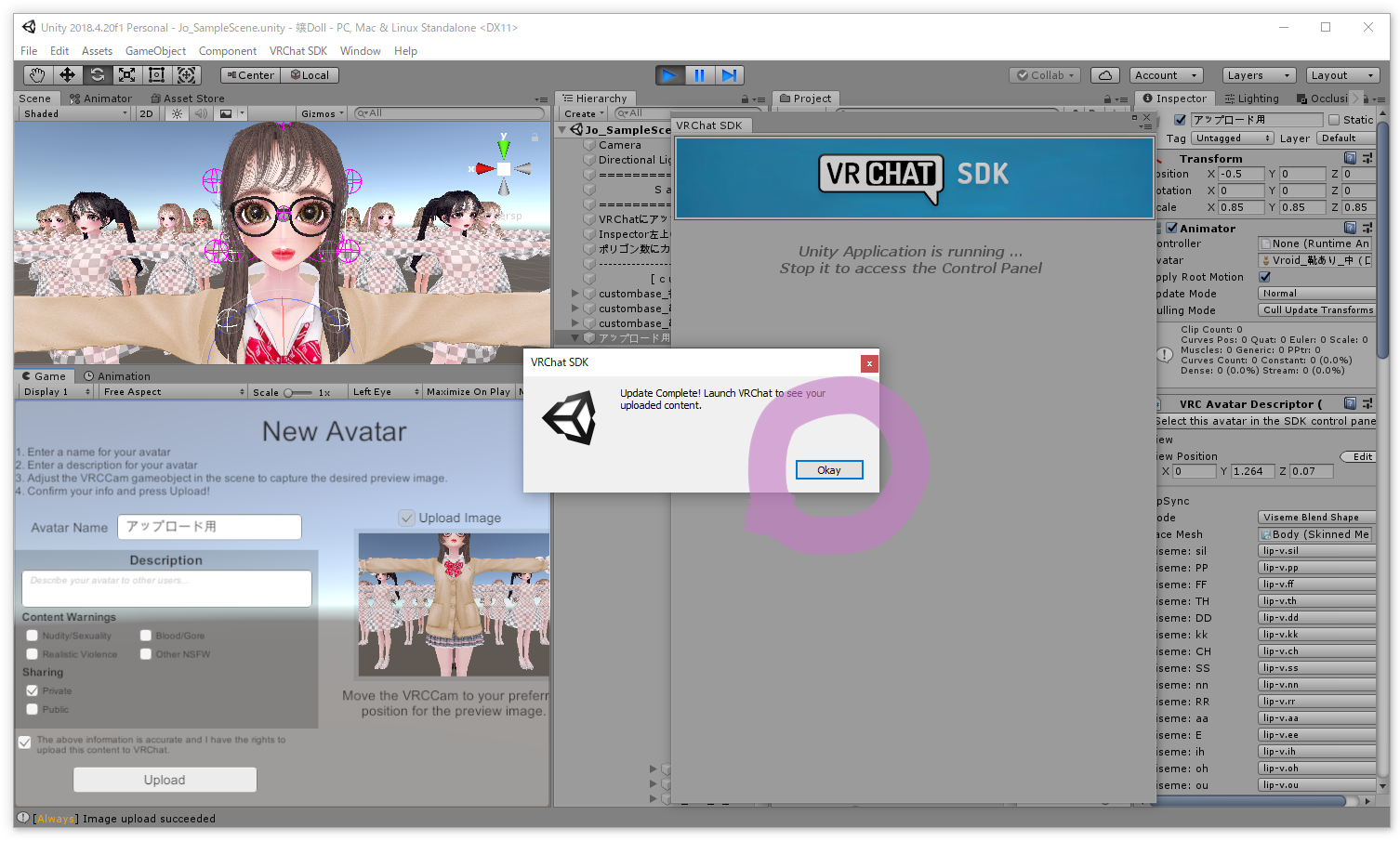Check the Nudity/Sexuality content warning
1400x841 pixels.
tap(33, 636)
